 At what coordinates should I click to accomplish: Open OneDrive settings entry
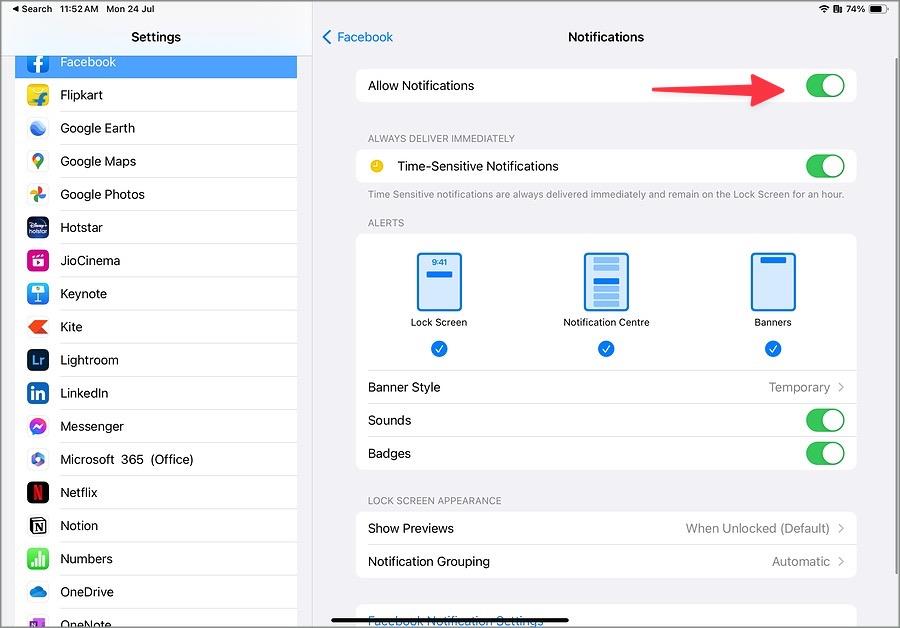[x=156, y=592]
